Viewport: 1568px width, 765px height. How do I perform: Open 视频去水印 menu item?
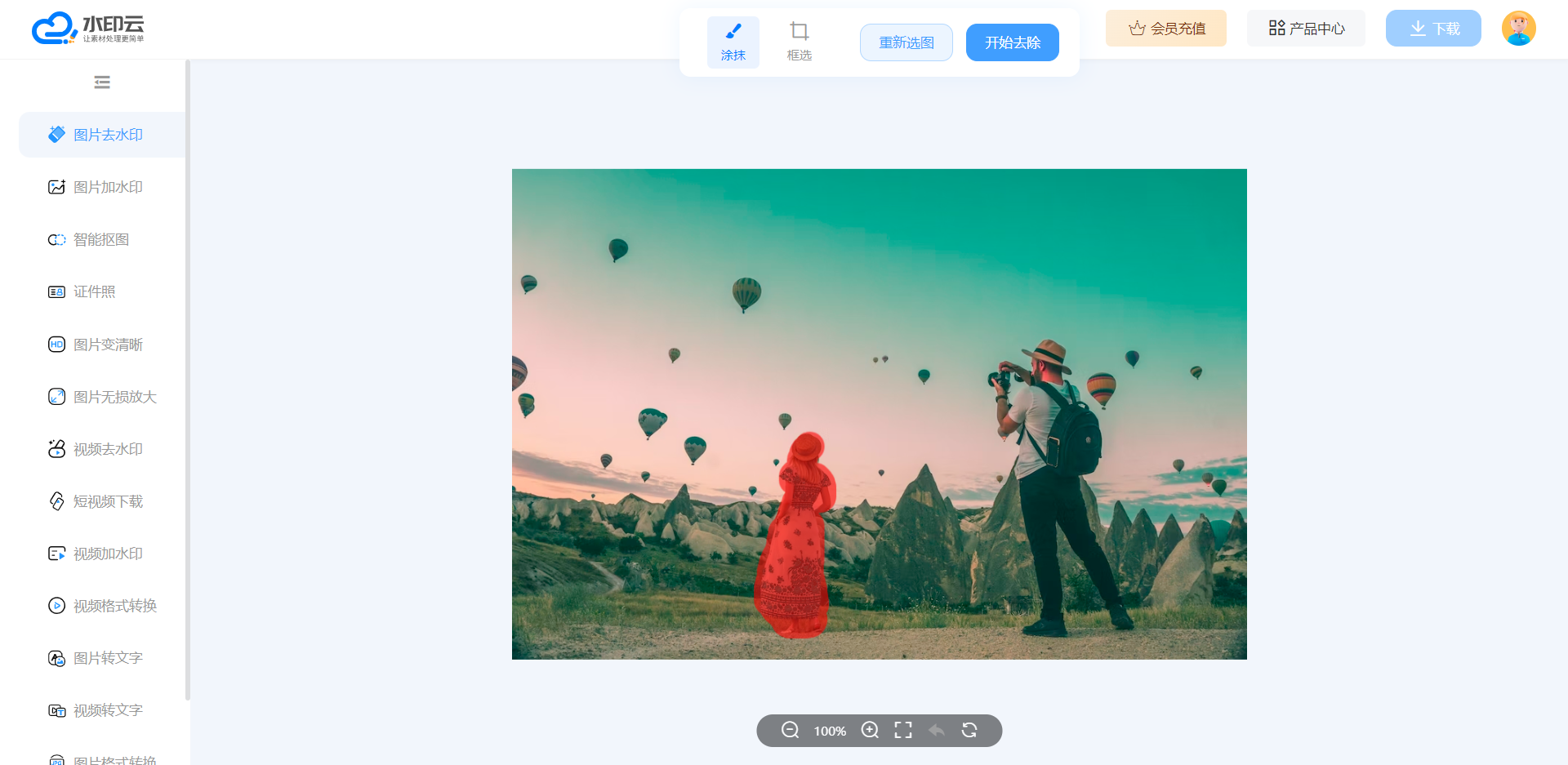102,449
